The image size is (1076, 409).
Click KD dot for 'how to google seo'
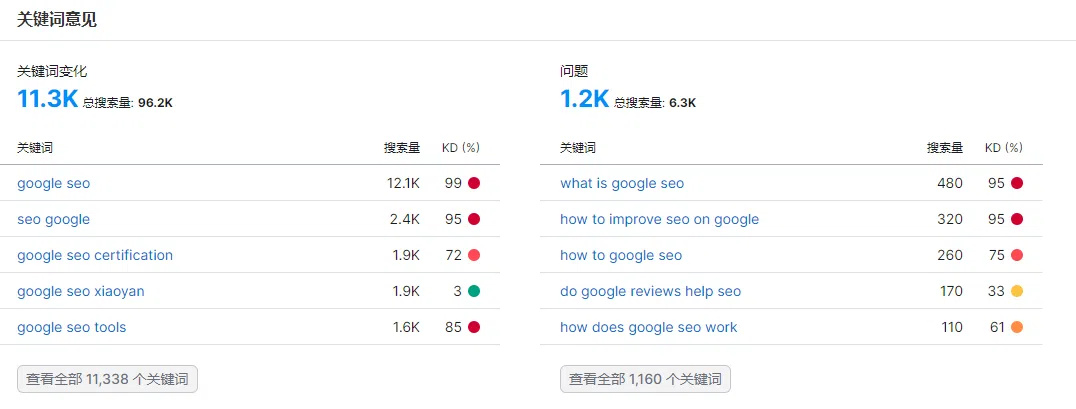pyautogui.click(x=1017, y=255)
